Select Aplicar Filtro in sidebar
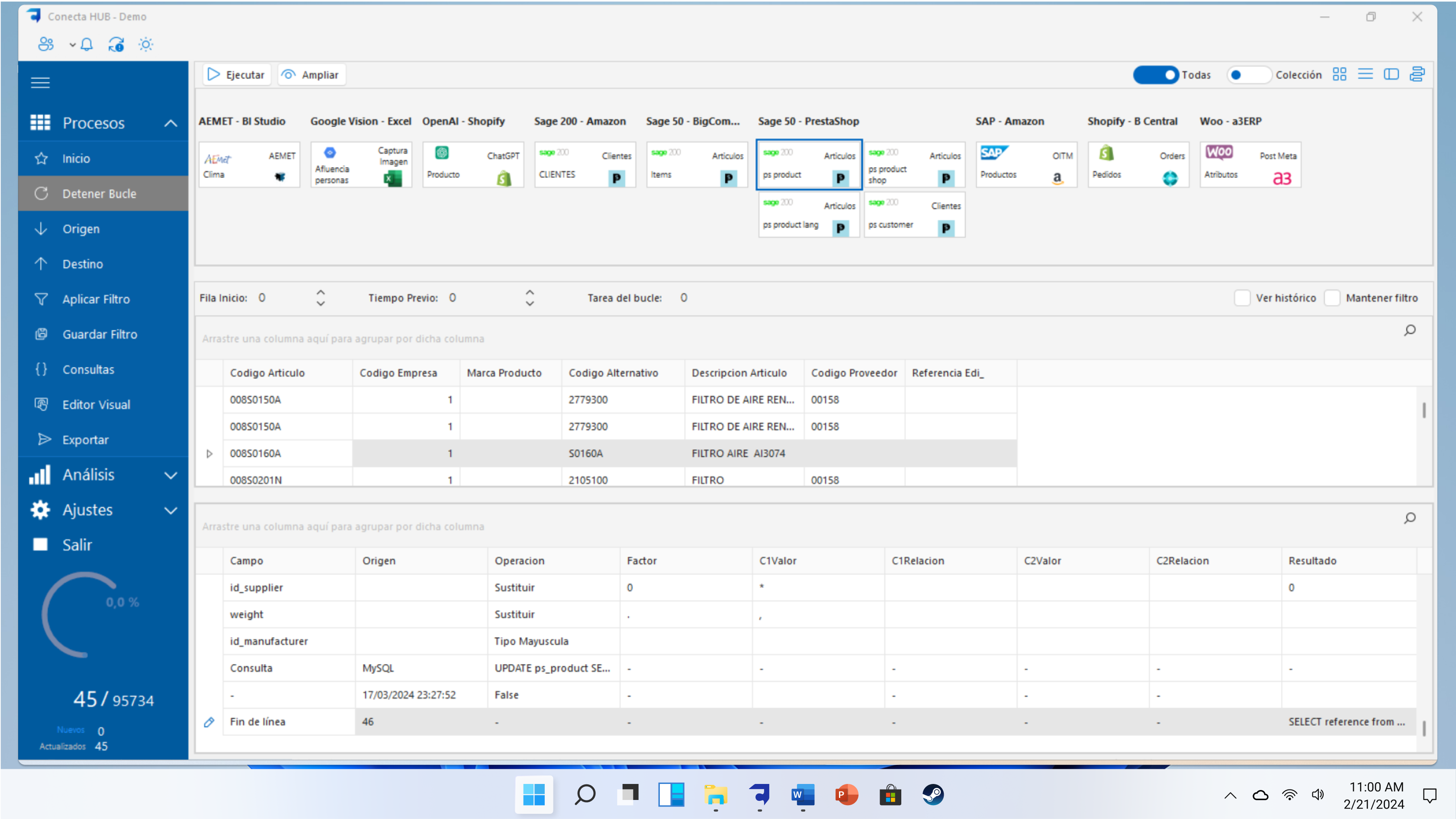 point(96,299)
